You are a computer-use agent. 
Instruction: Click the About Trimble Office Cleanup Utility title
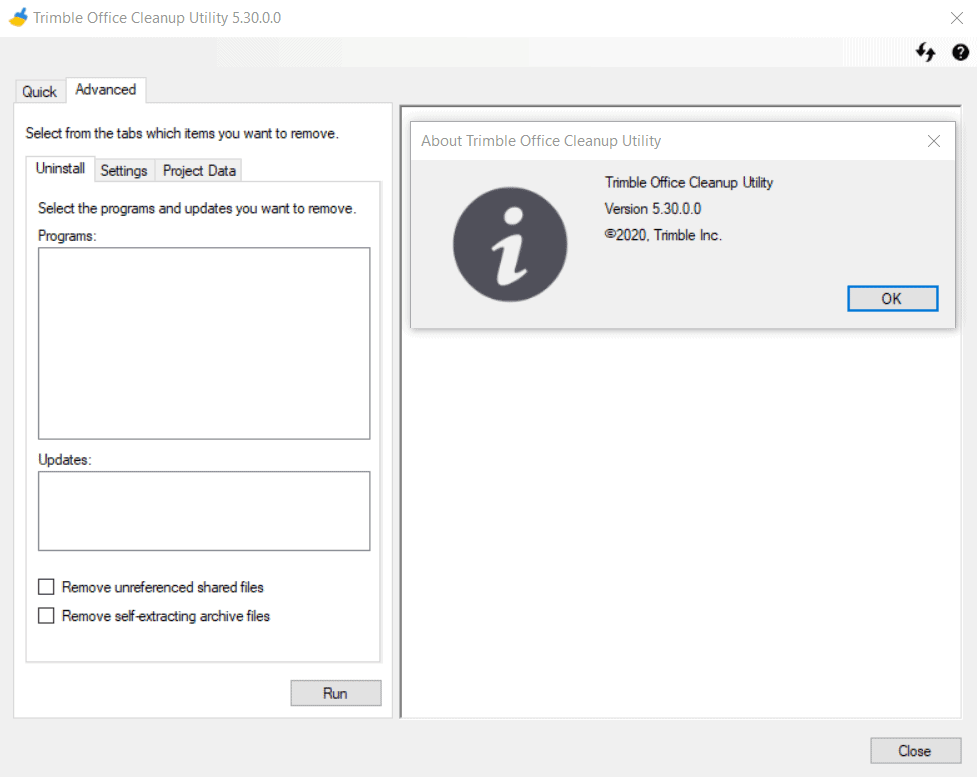[x=541, y=141]
